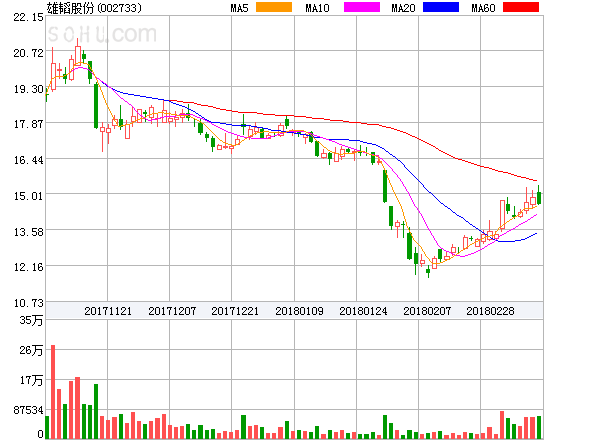
Task: Click the 20.72 price axis label
Action: [x=29, y=53]
